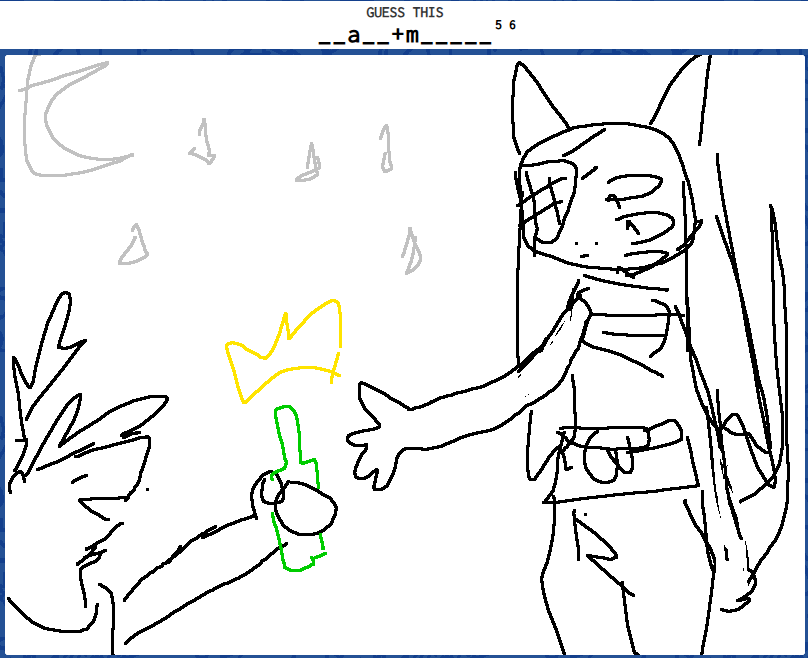Click the gray shape nearest the crescent moon
This screenshot has height=658, width=808.
point(203,143)
